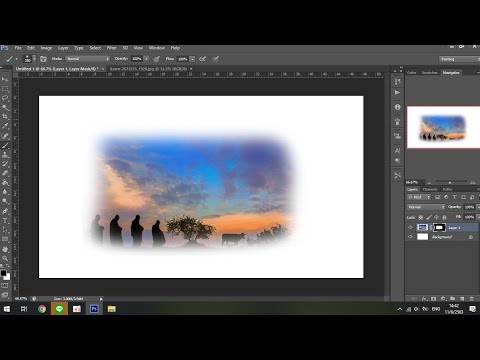Delete layer using trash icon
The image size is (480, 360).
click(x=471, y=299)
